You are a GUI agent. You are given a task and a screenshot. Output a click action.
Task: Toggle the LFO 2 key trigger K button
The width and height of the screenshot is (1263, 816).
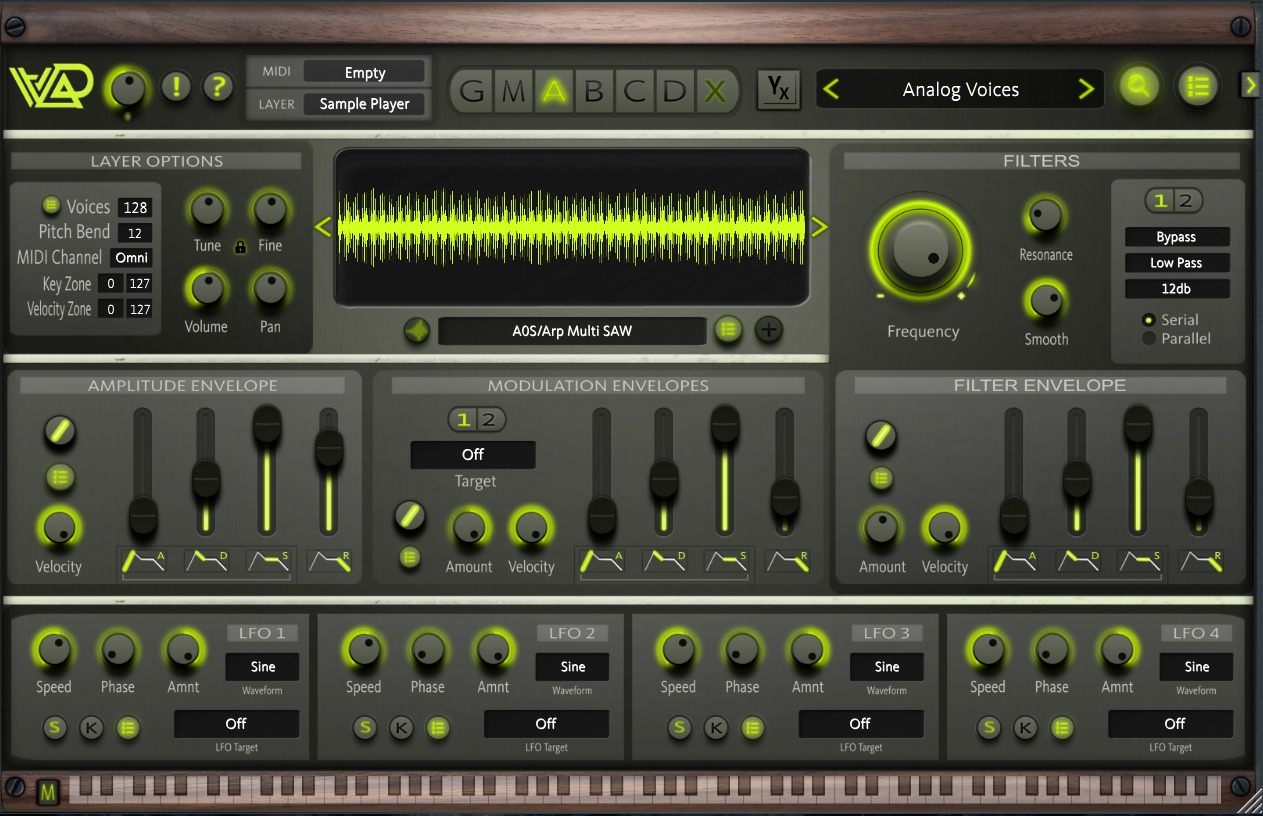(x=401, y=728)
